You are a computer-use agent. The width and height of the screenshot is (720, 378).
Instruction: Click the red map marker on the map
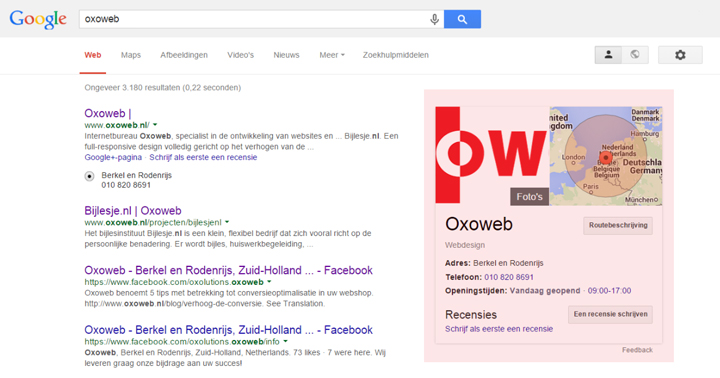coord(606,158)
